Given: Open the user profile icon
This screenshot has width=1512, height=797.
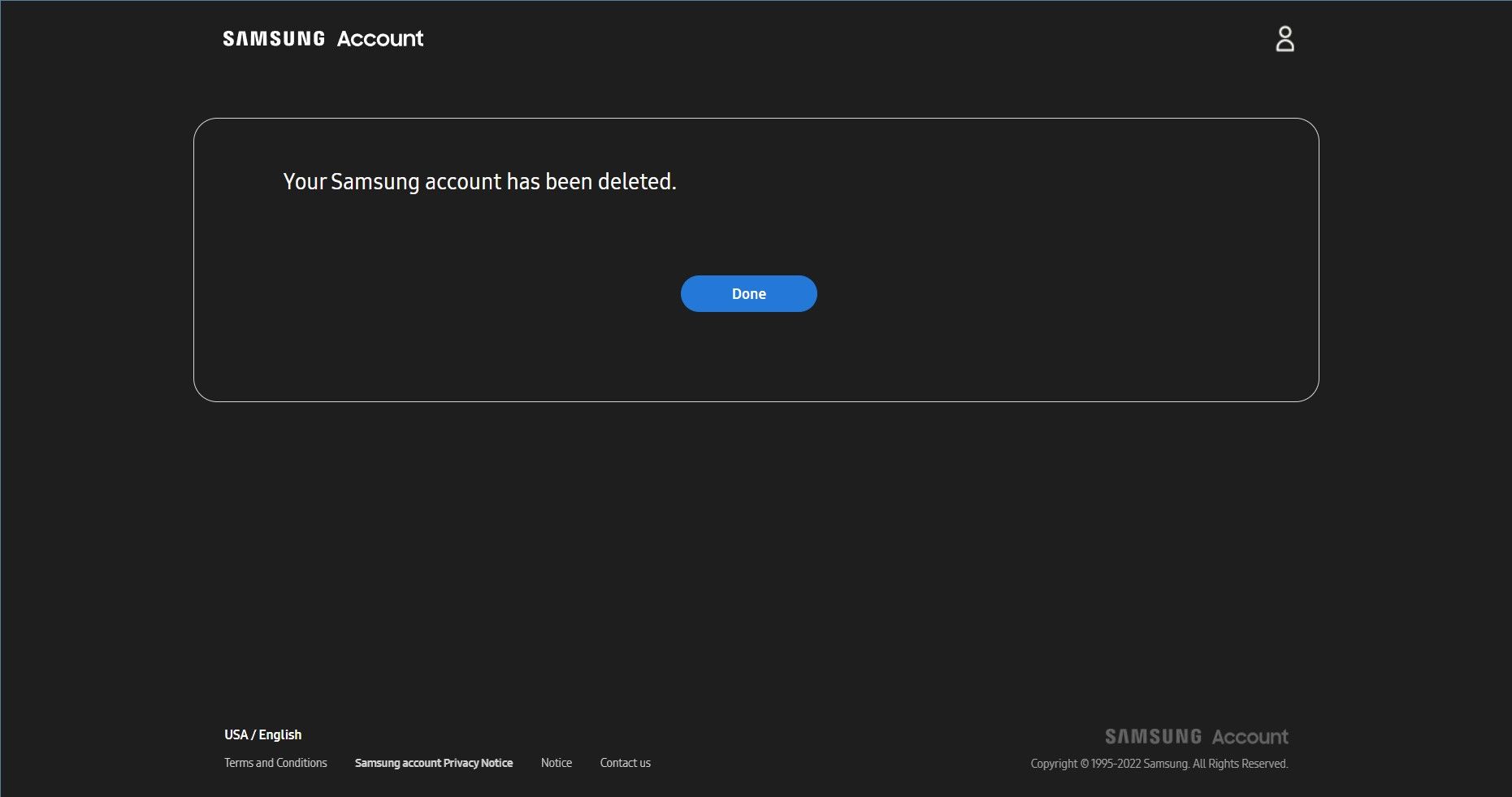Looking at the screenshot, I should pos(1285,39).
